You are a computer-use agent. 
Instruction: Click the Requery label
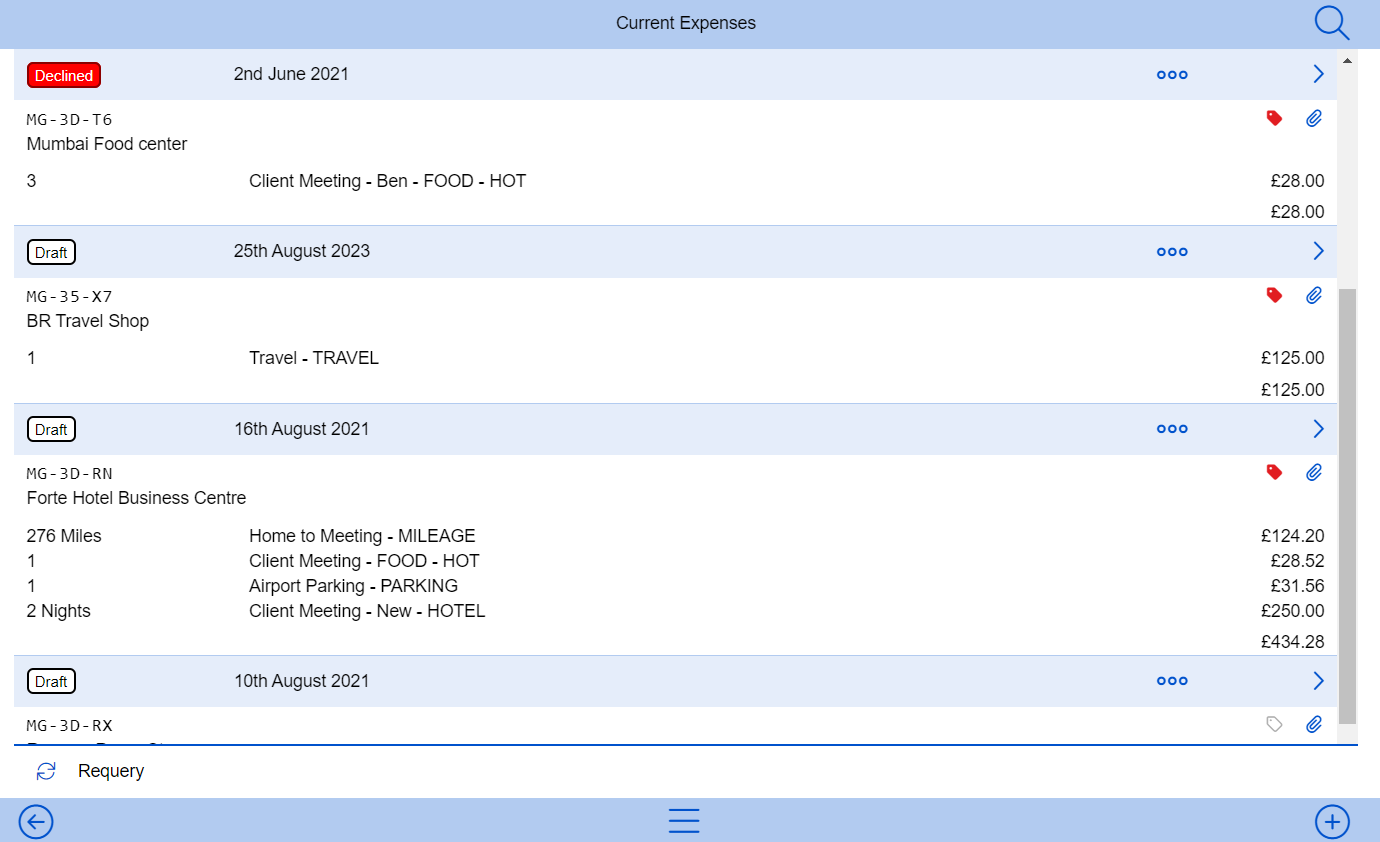click(x=111, y=771)
